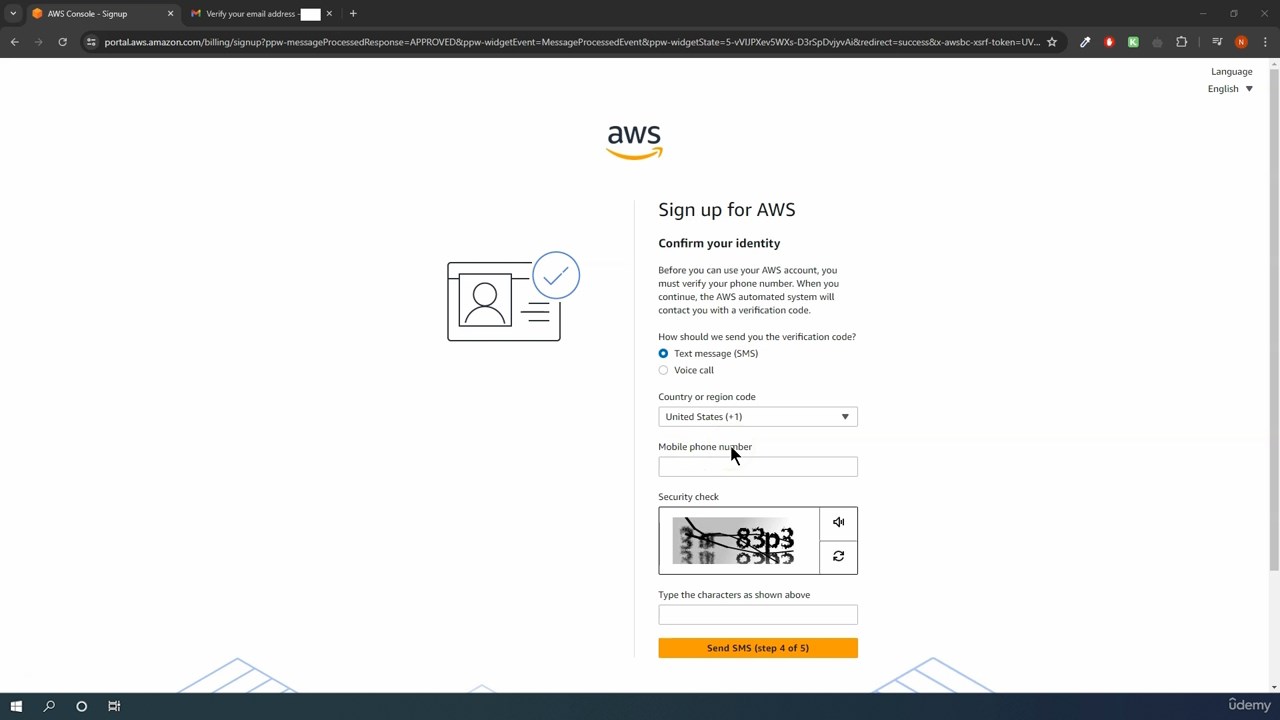This screenshot has height=720, width=1280.
Task: Refresh the security check captcha image
Action: tap(838, 557)
